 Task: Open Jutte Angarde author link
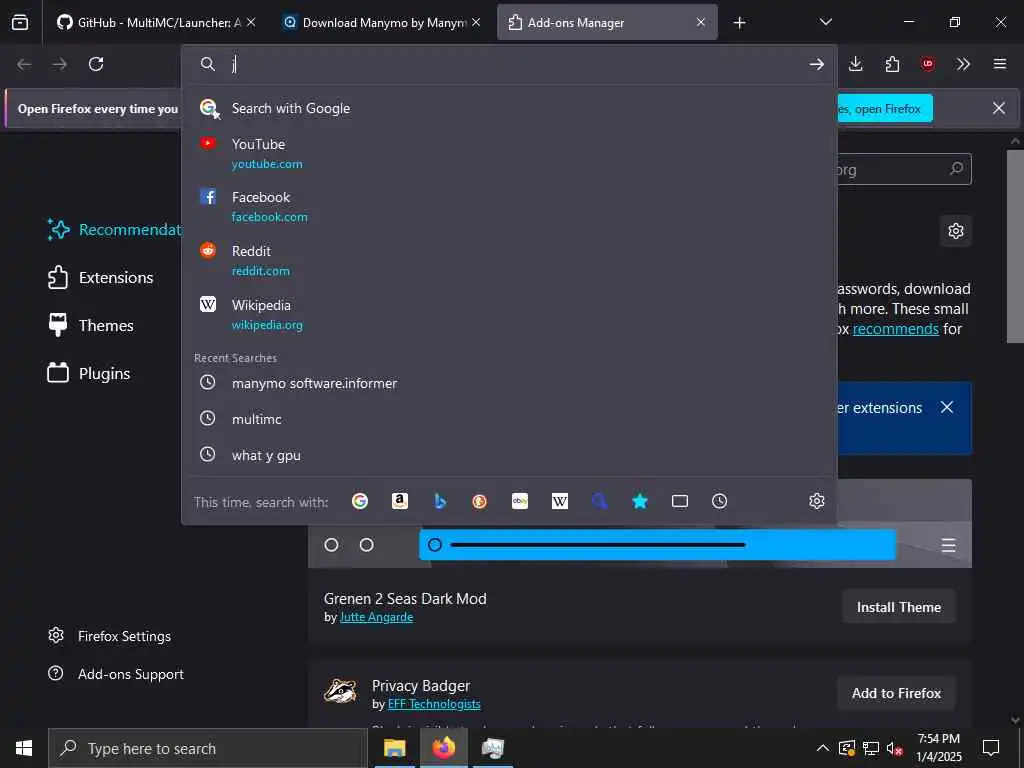coord(376,617)
